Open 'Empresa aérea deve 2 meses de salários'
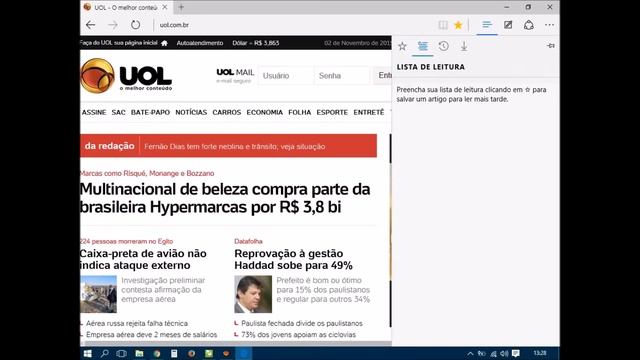Screen dimensions: 640x360 coord(151,335)
